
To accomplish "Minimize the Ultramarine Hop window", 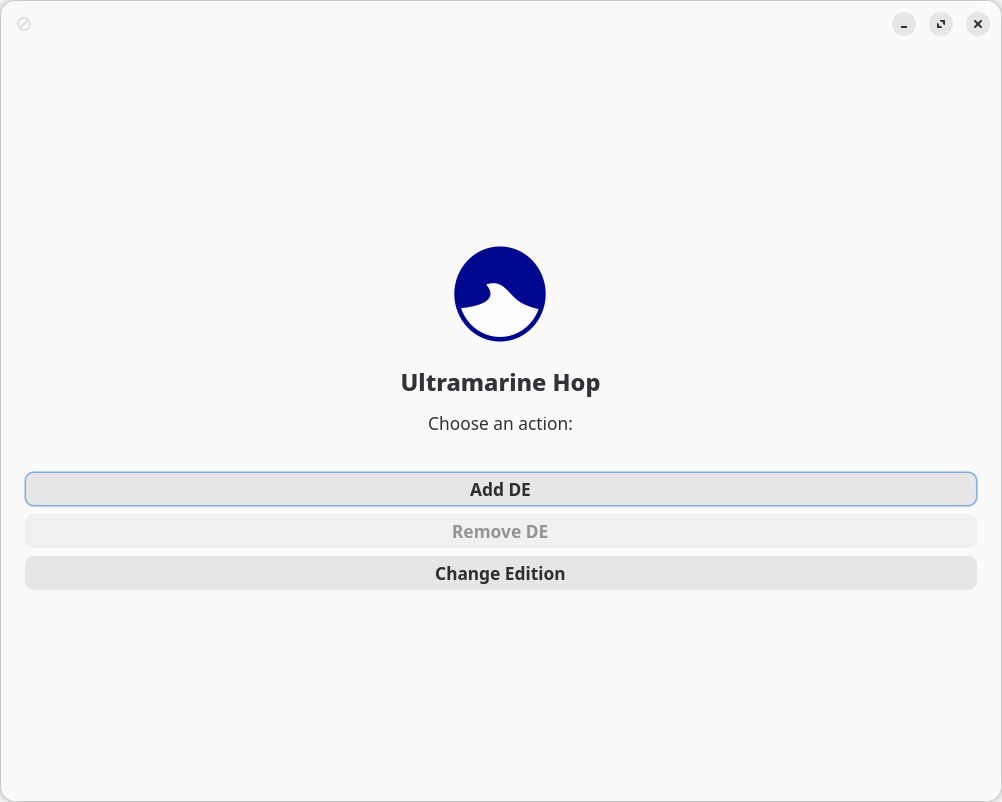I will [x=904, y=24].
